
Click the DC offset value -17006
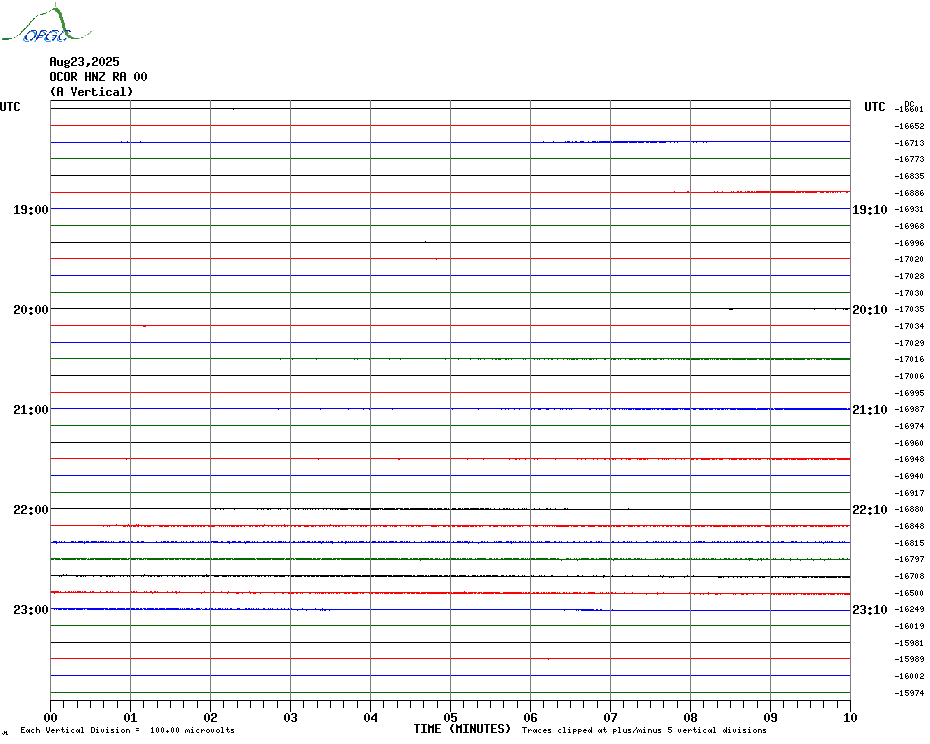(909, 376)
